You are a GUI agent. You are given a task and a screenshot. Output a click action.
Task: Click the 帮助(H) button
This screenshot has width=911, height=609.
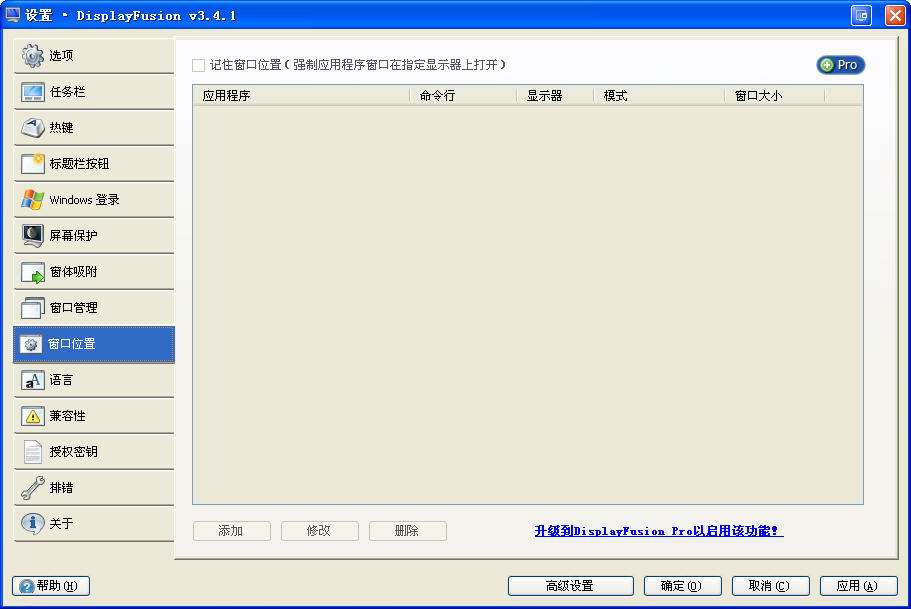pyautogui.click(x=51, y=586)
